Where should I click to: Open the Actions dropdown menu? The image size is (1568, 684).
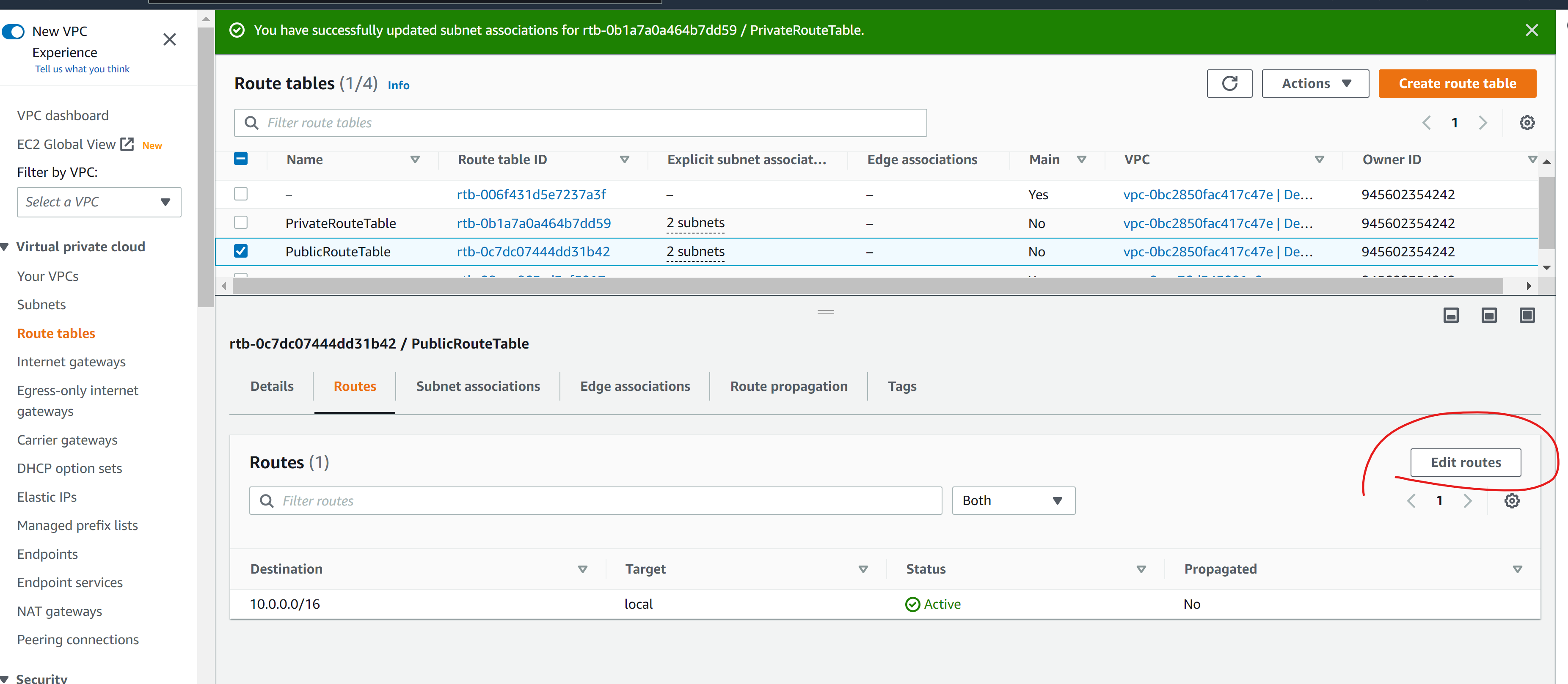click(1315, 83)
